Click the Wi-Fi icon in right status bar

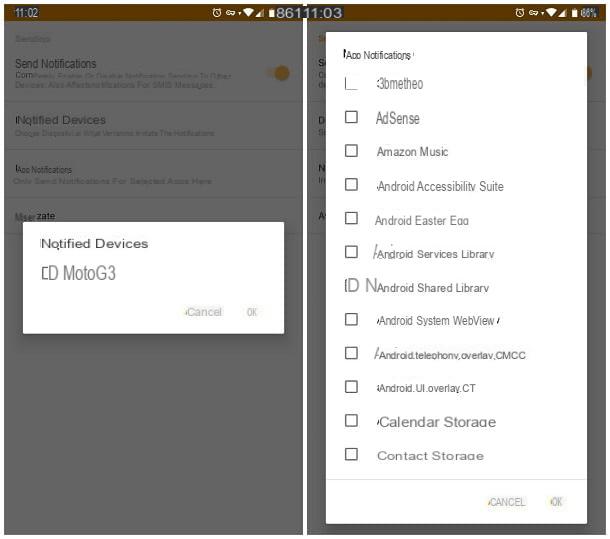tap(551, 13)
